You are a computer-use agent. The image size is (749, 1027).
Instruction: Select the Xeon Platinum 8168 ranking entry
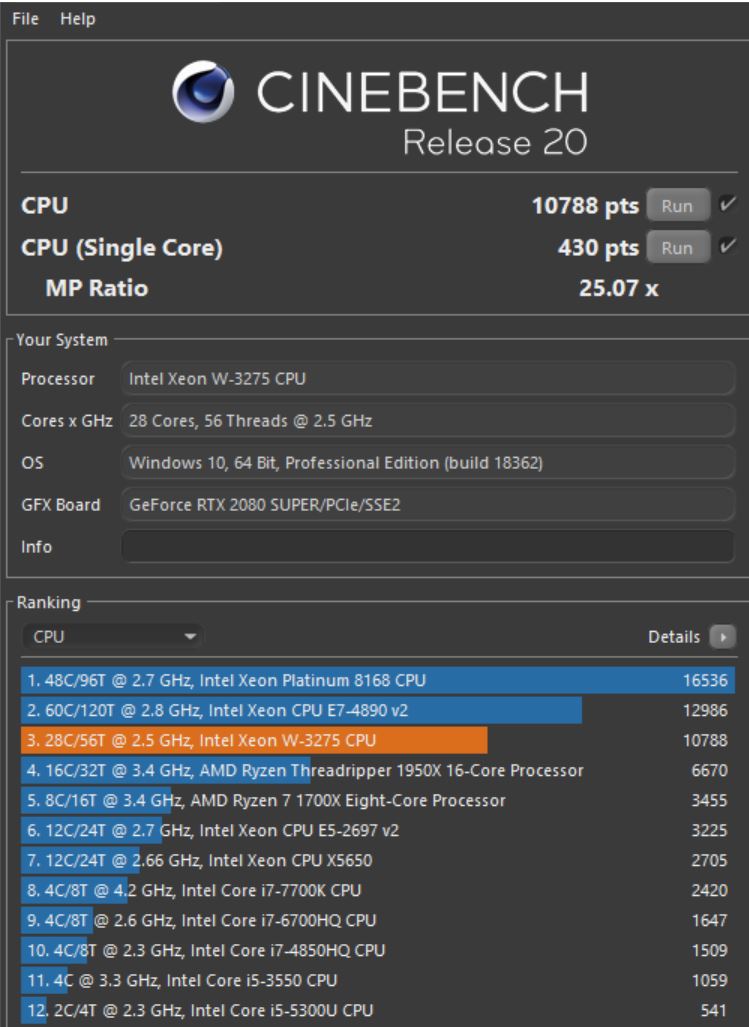[377, 681]
